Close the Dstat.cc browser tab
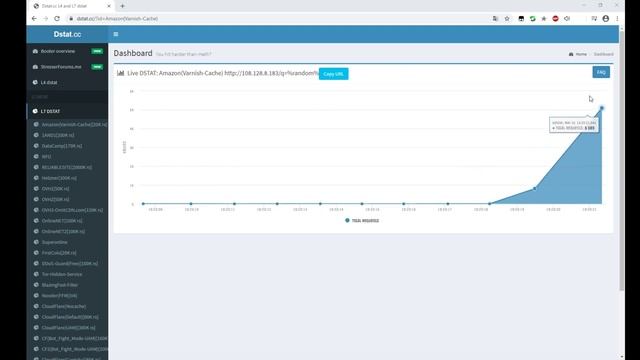This screenshot has height=360, width=640. [109, 6]
